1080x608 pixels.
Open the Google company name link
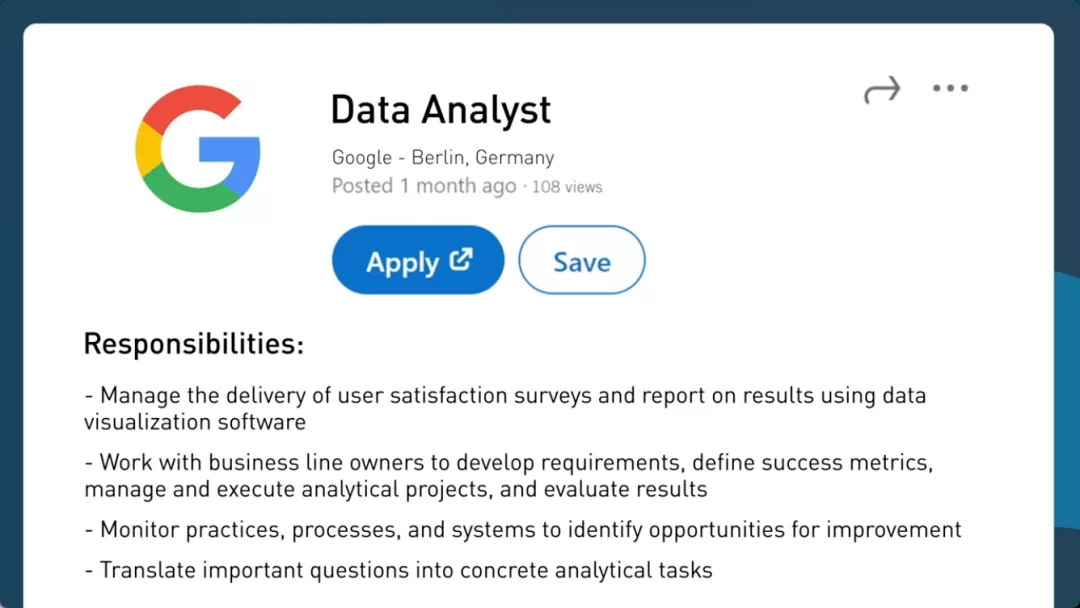click(361, 158)
